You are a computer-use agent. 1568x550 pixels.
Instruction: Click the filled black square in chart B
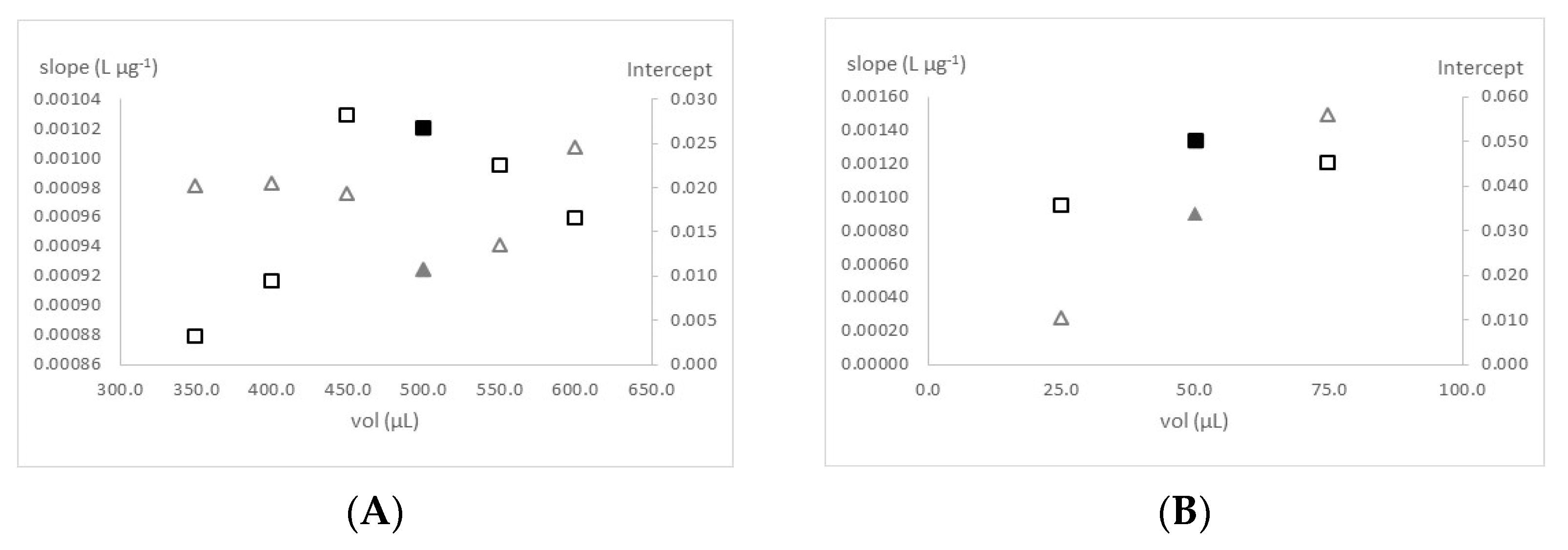(1196, 141)
